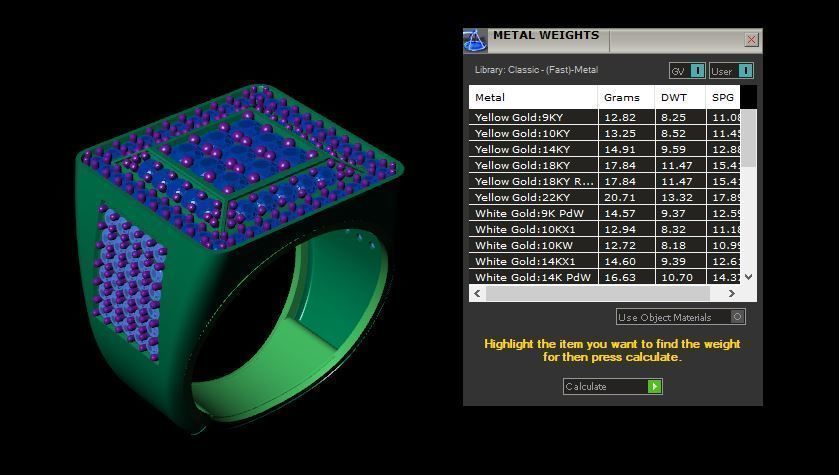
Task: Select the Yellow Gold:14KY row
Action: coord(605,149)
